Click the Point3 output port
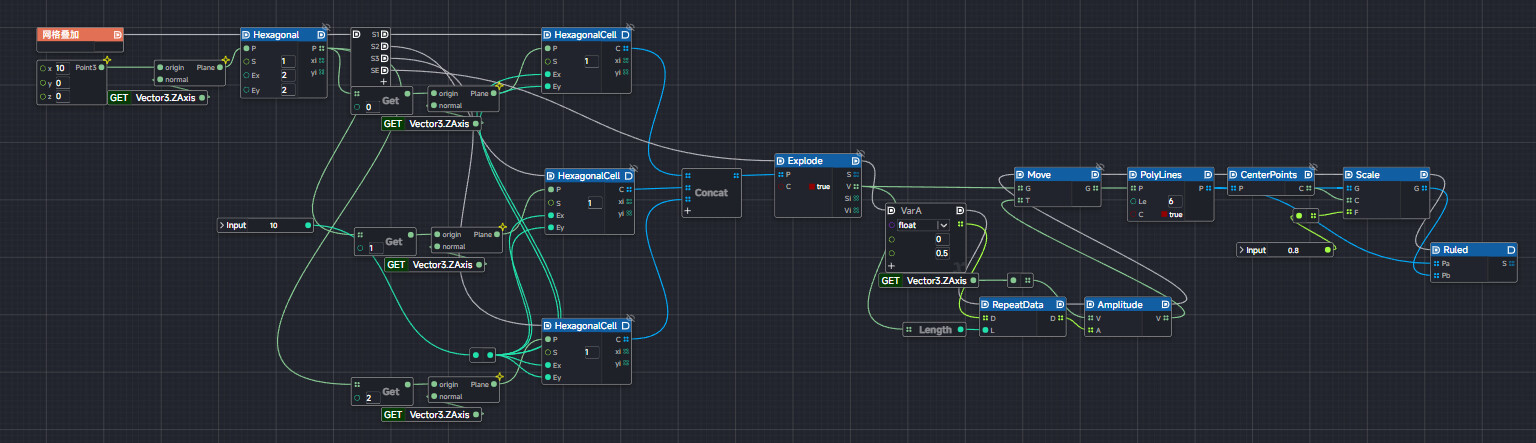Viewport: 1536px width, 443px height. click(101, 67)
